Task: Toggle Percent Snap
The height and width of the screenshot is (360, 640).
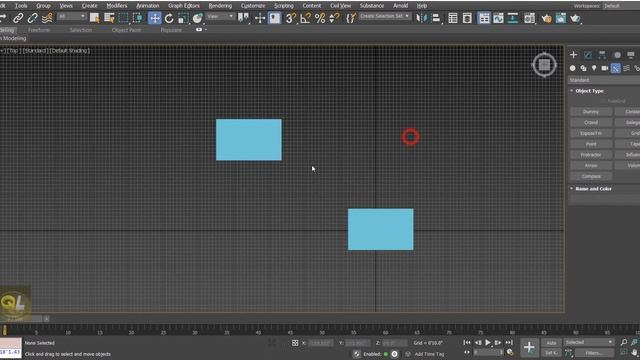Action: tap(320, 18)
